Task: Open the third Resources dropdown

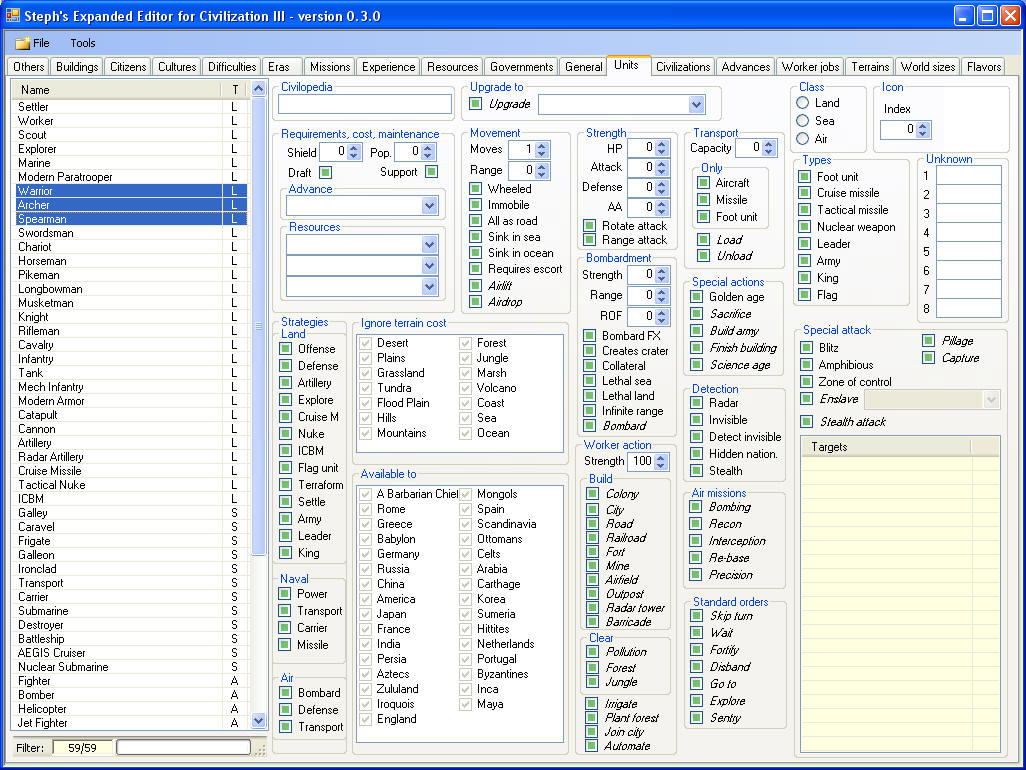Action: pos(429,286)
